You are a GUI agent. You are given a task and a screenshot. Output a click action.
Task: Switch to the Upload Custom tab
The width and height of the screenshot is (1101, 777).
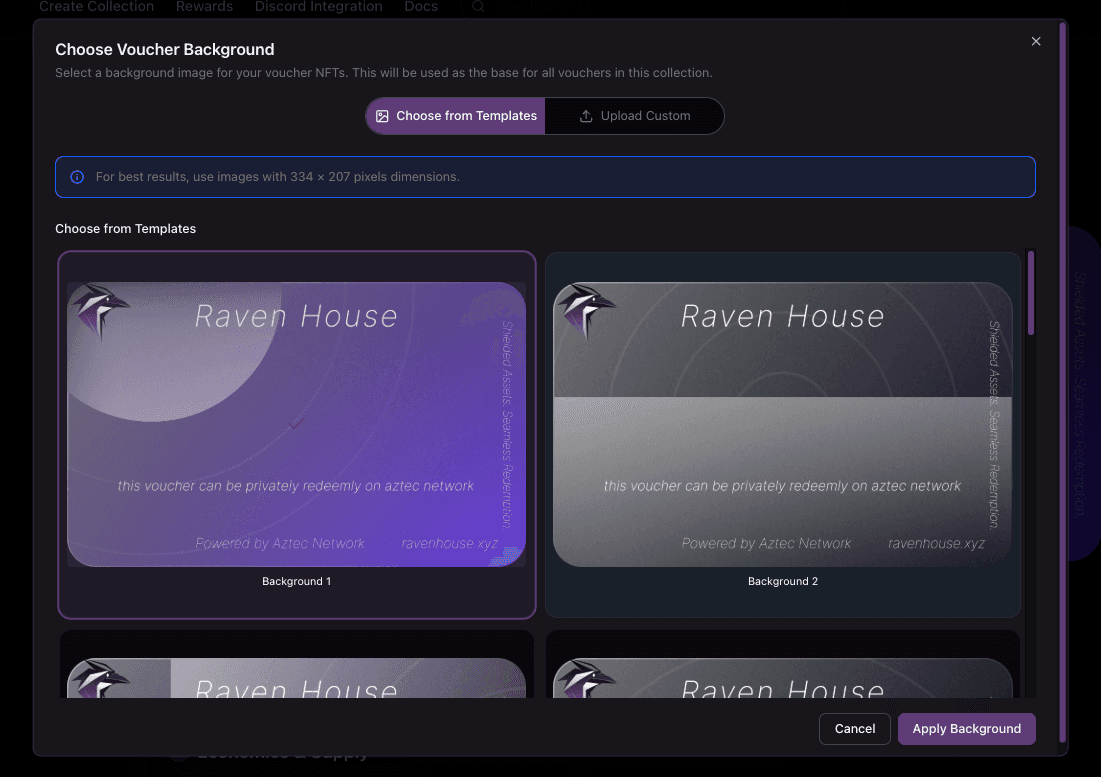pos(635,116)
